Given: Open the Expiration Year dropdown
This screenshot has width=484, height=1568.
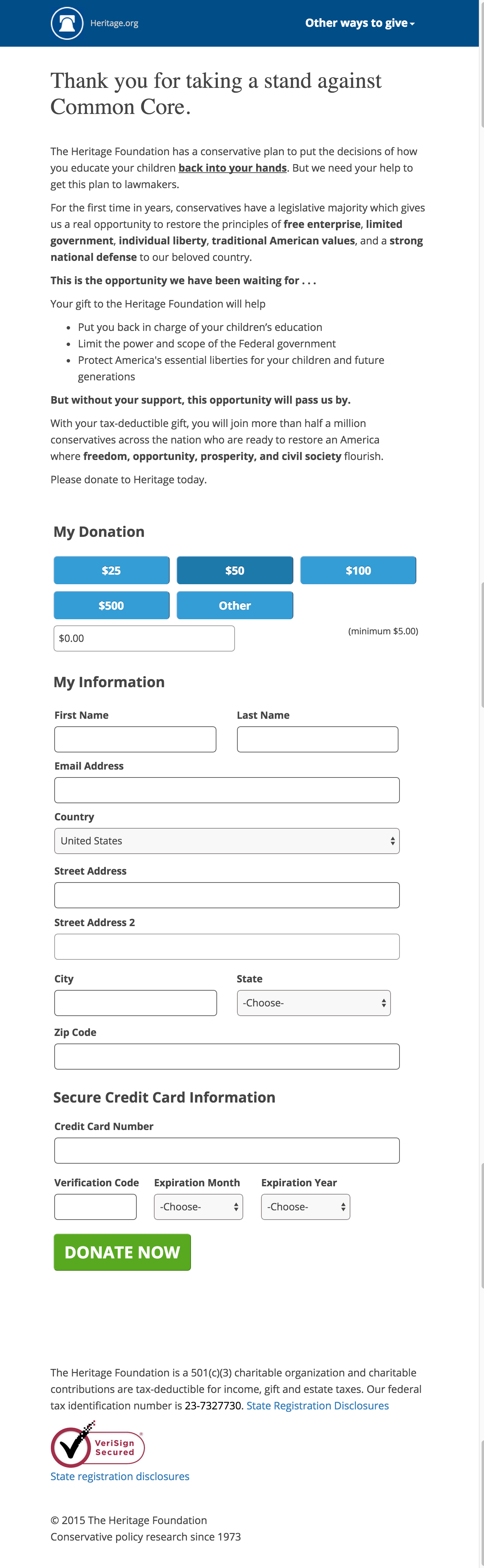Looking at the screenshot, I should pos(305,1207).
